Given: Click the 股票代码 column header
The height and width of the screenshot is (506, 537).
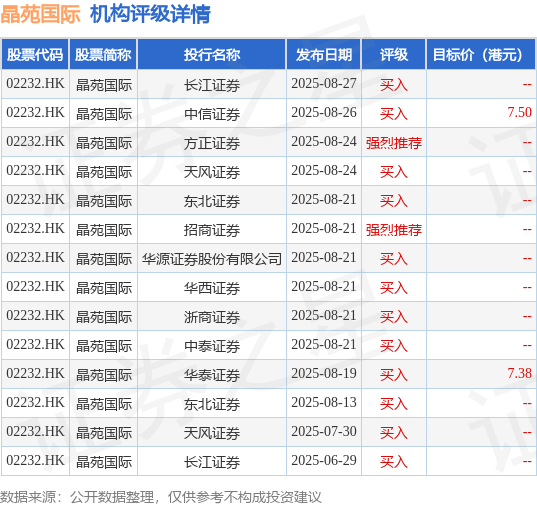Looking at the screenshot, I should coord(35,54).
